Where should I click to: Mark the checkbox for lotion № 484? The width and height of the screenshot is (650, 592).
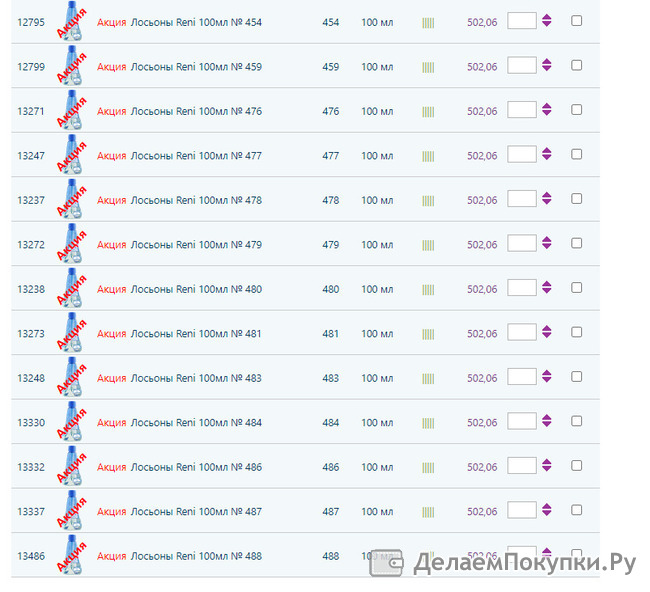pyautogui.click(x=576, y=421)
